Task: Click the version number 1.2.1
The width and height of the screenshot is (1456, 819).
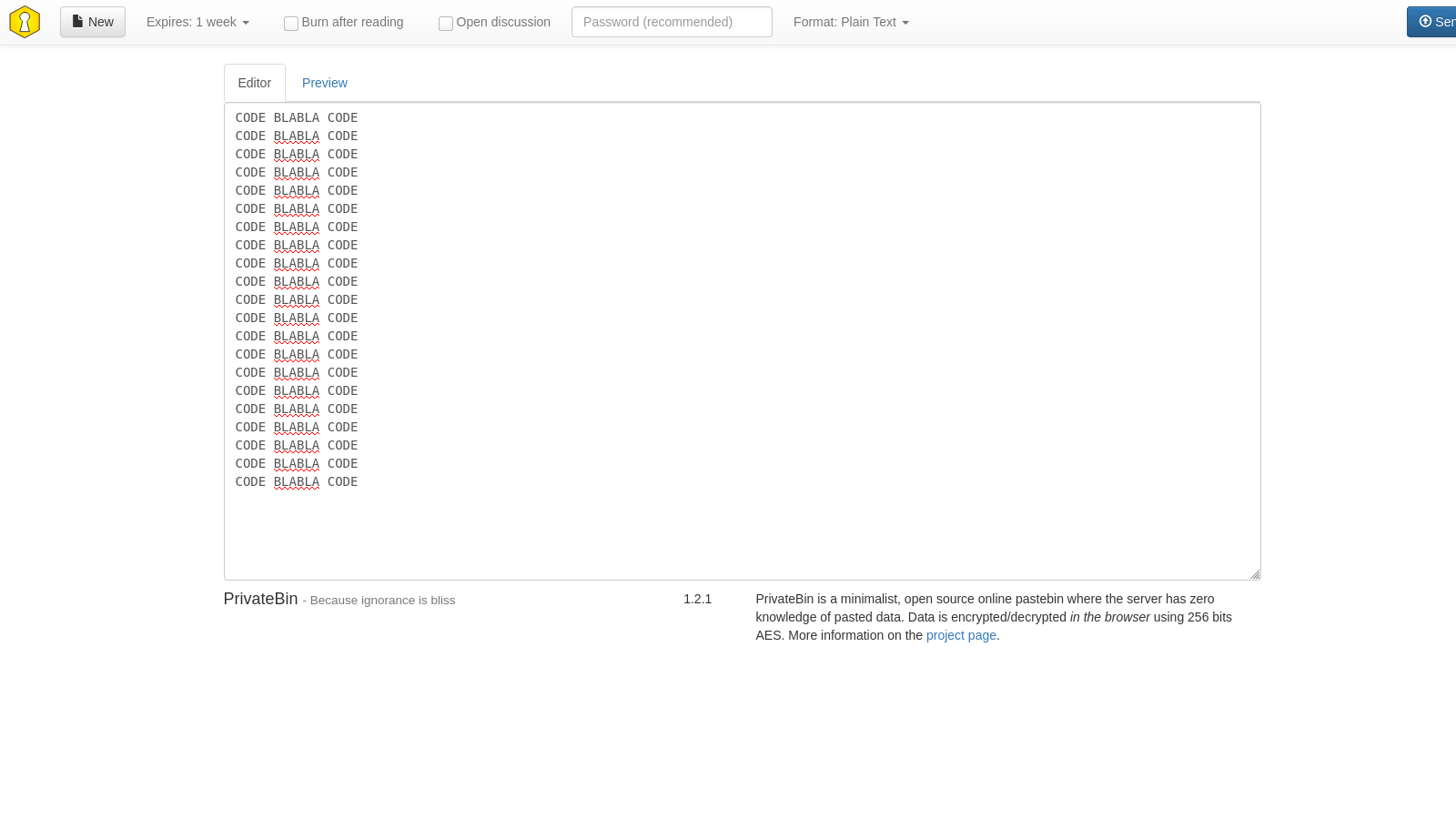Action: click(x=697, y=599)
